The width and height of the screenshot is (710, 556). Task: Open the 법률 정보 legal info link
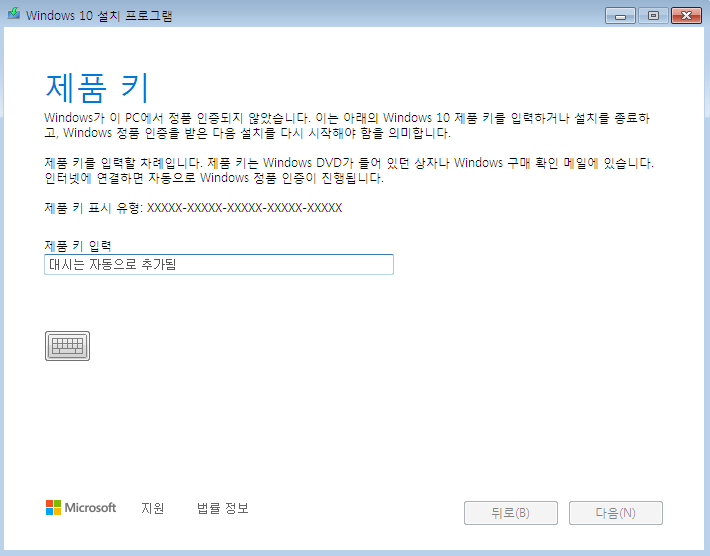[223, 508]
